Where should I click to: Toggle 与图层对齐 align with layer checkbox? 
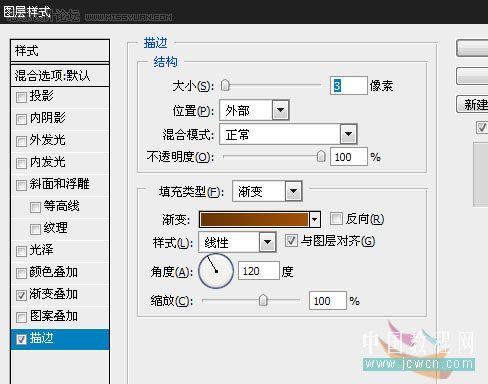coord(291,240)
